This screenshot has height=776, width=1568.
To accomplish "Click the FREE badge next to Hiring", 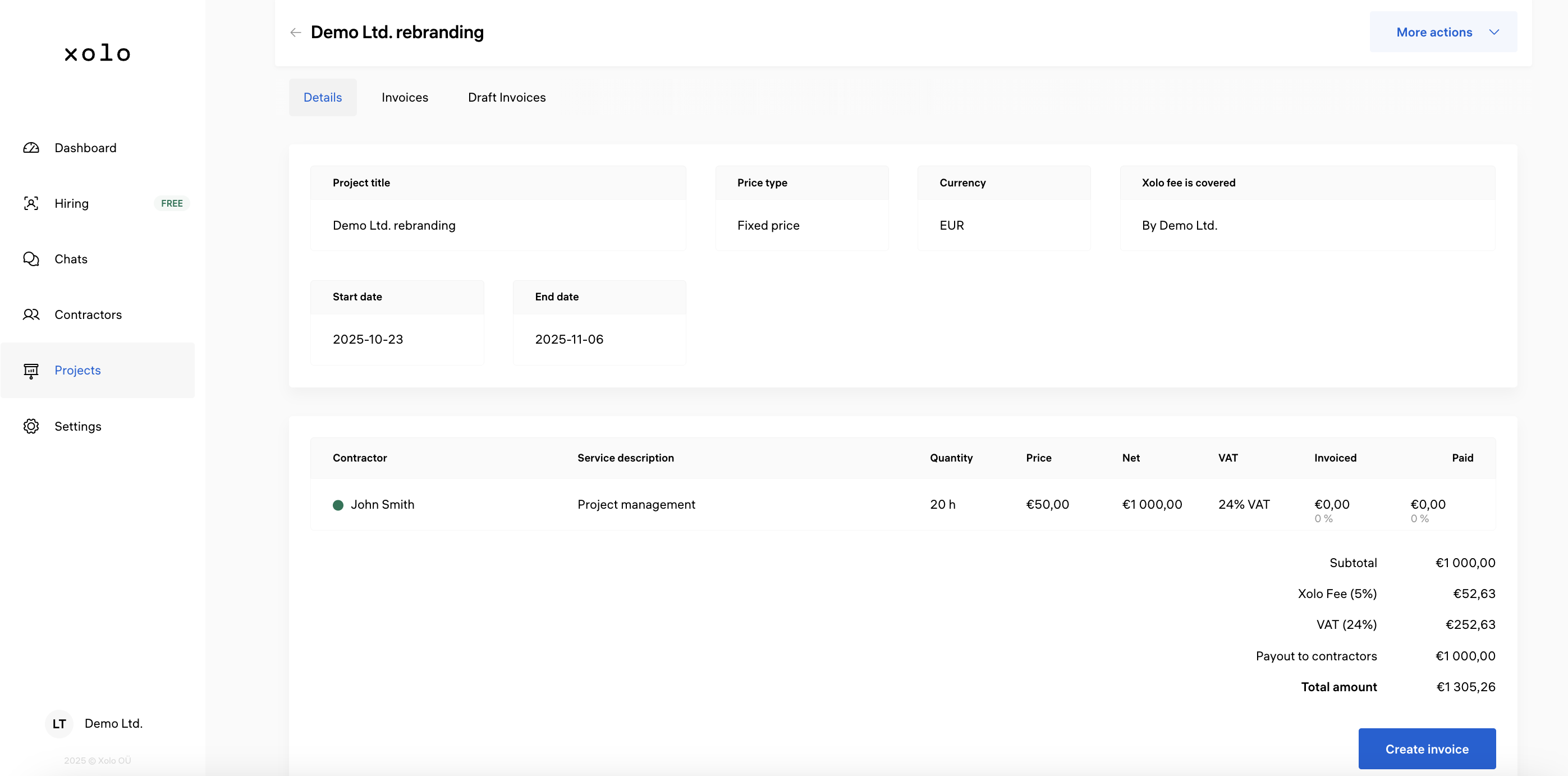I will coord(171,203).
